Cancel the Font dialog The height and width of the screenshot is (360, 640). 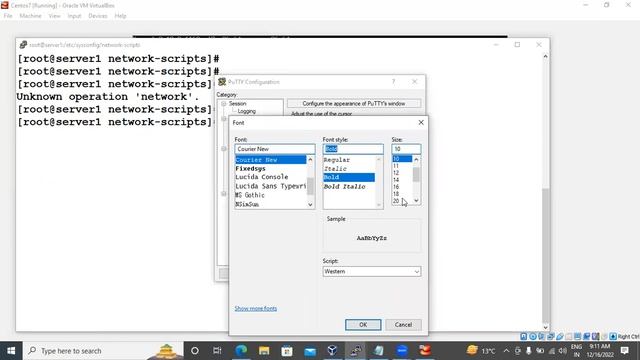[403, 324]
